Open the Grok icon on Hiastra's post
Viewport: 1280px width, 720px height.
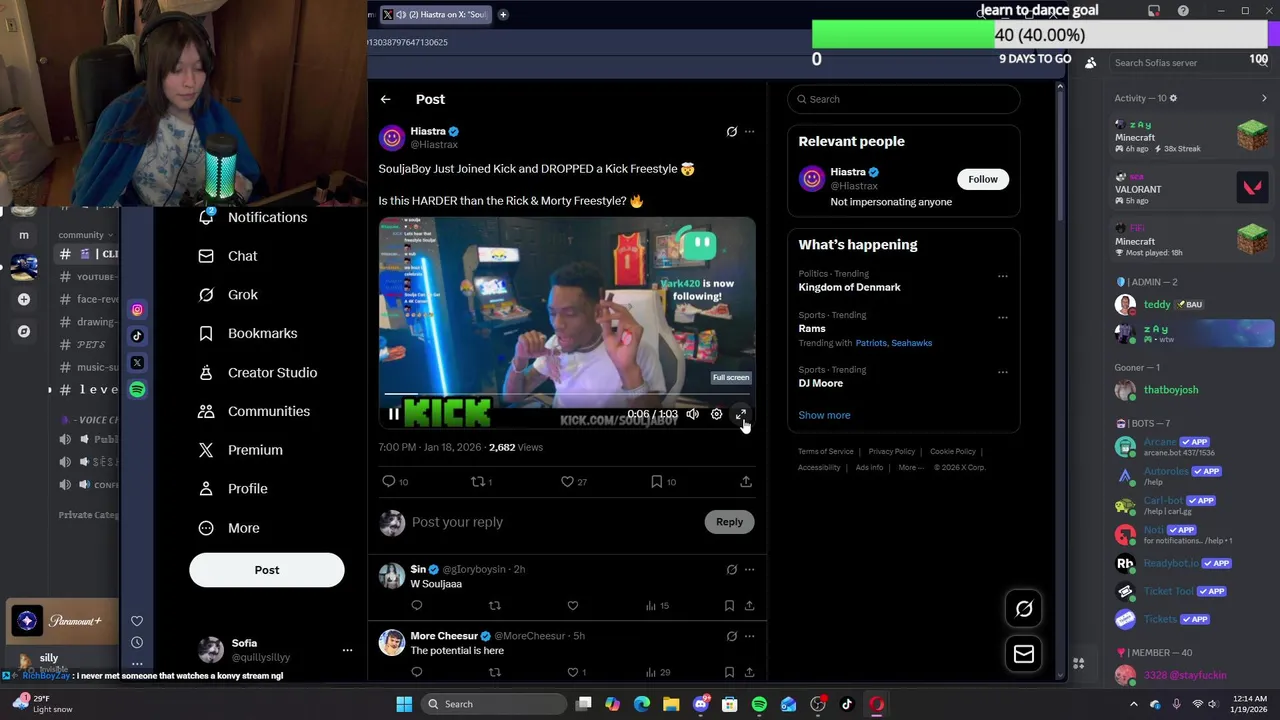pyautogui.click(x=731, y=131)
